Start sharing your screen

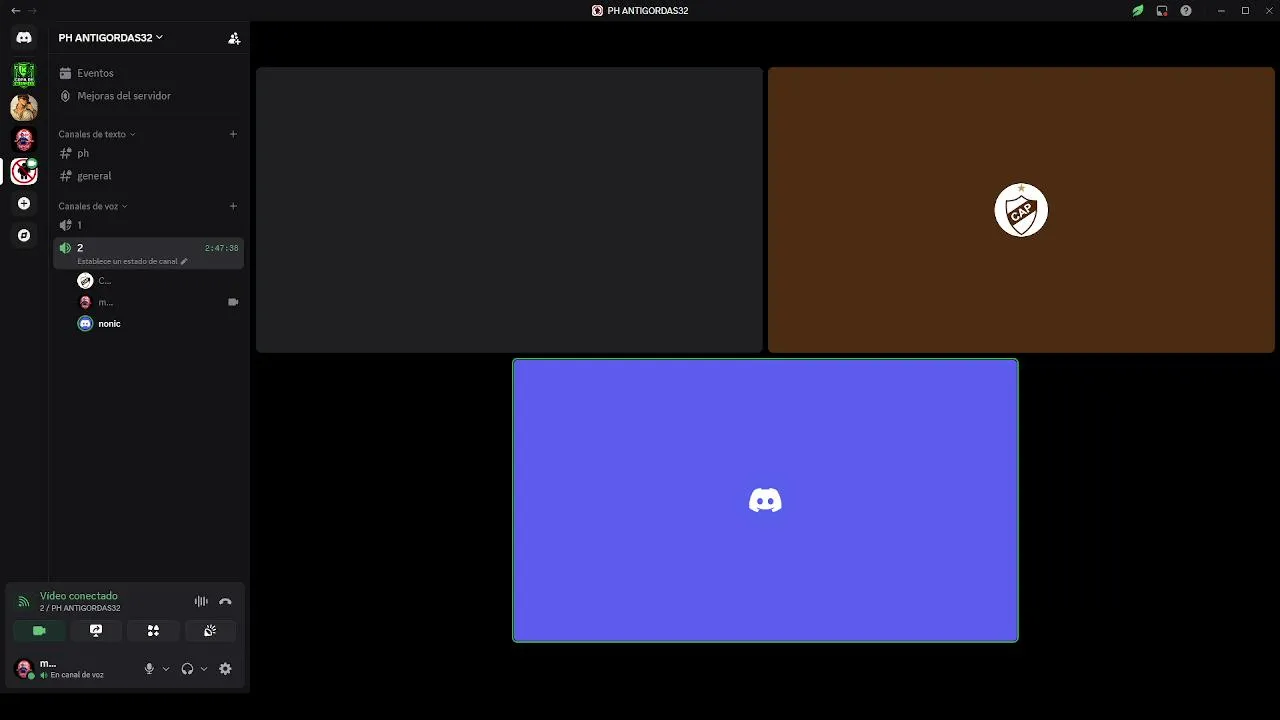point(96,631)
